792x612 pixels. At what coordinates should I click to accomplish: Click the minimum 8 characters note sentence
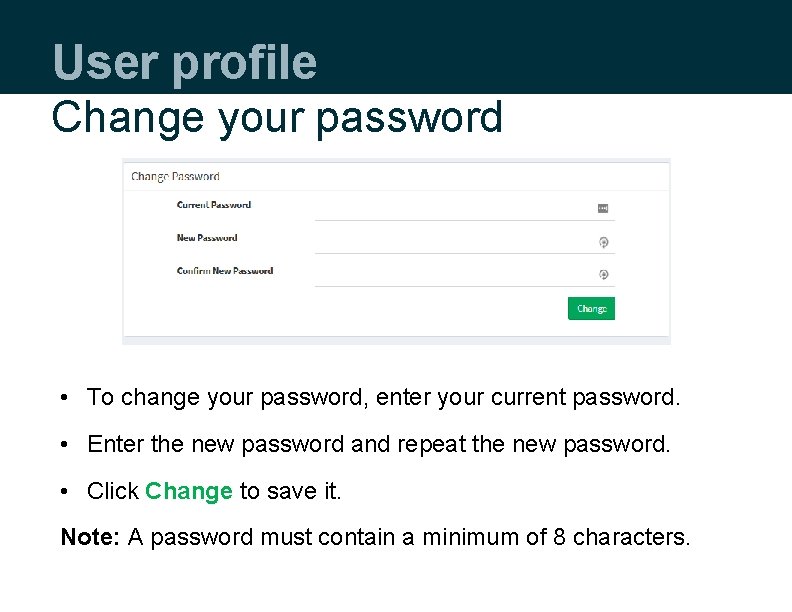pos(408,537)
